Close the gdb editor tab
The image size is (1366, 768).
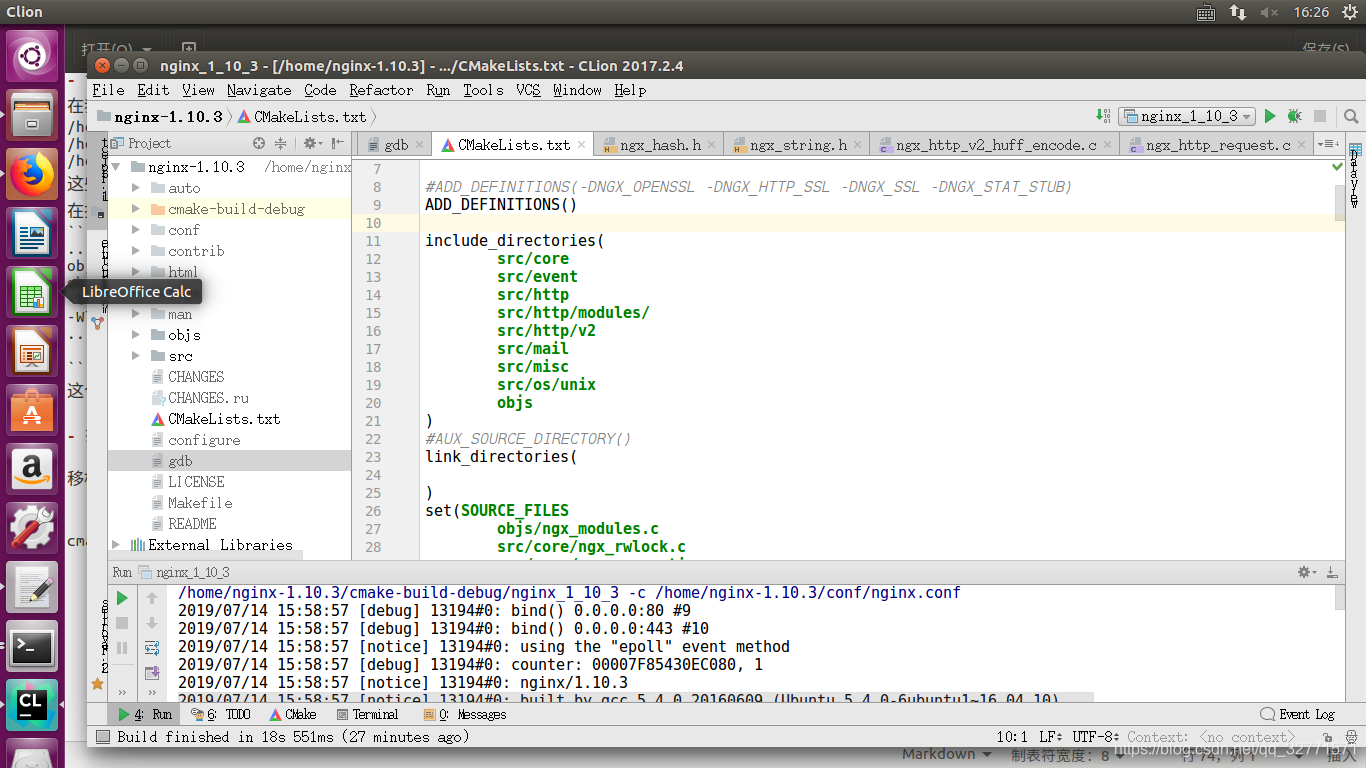420,145
